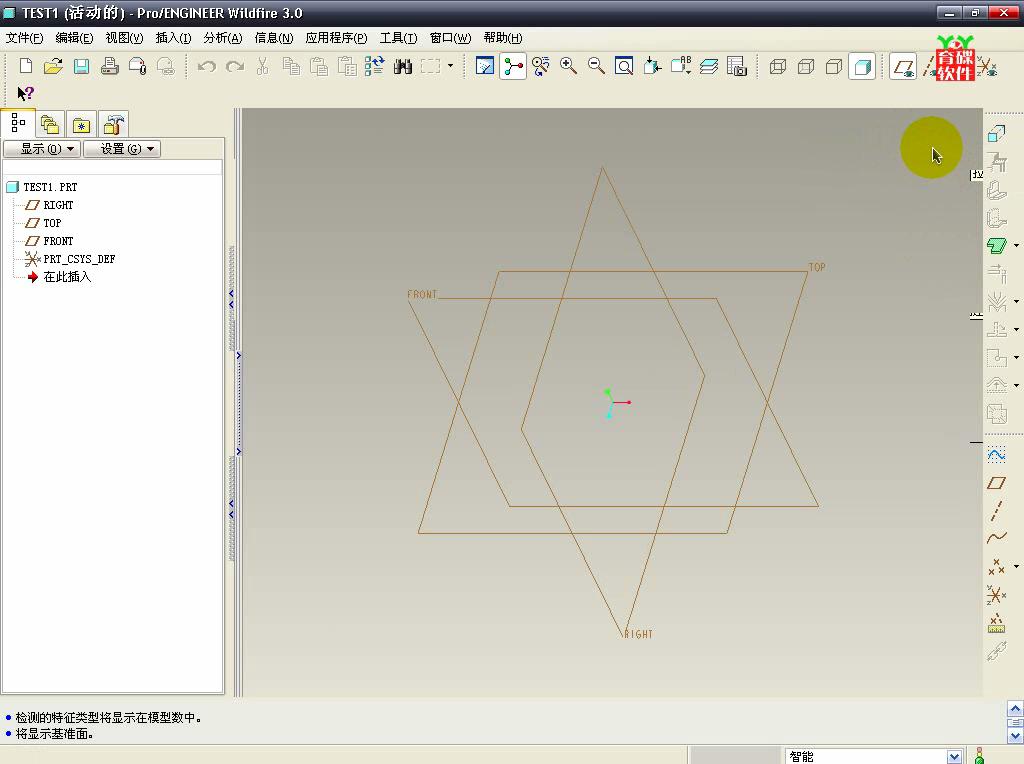Open the 视图(V) menu
The image size is (1024, 764).
click(x=124, y=38)
